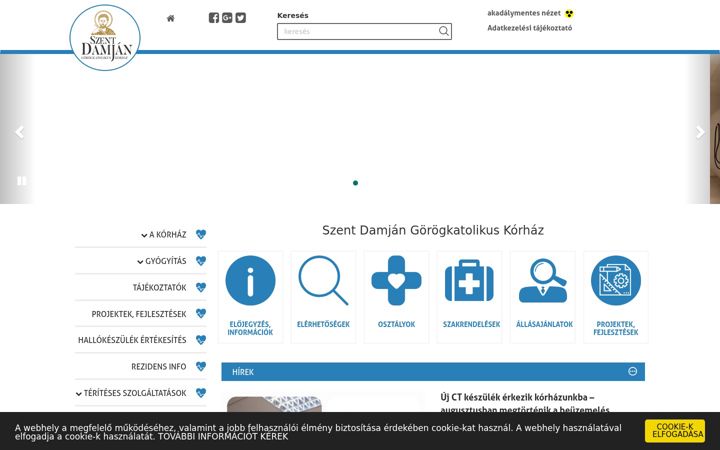Viewport: 720px width, 450px height.
Task: Expand the Gyógyítás menu chevron
Action: pyautogui.click(x=140, y=262)
